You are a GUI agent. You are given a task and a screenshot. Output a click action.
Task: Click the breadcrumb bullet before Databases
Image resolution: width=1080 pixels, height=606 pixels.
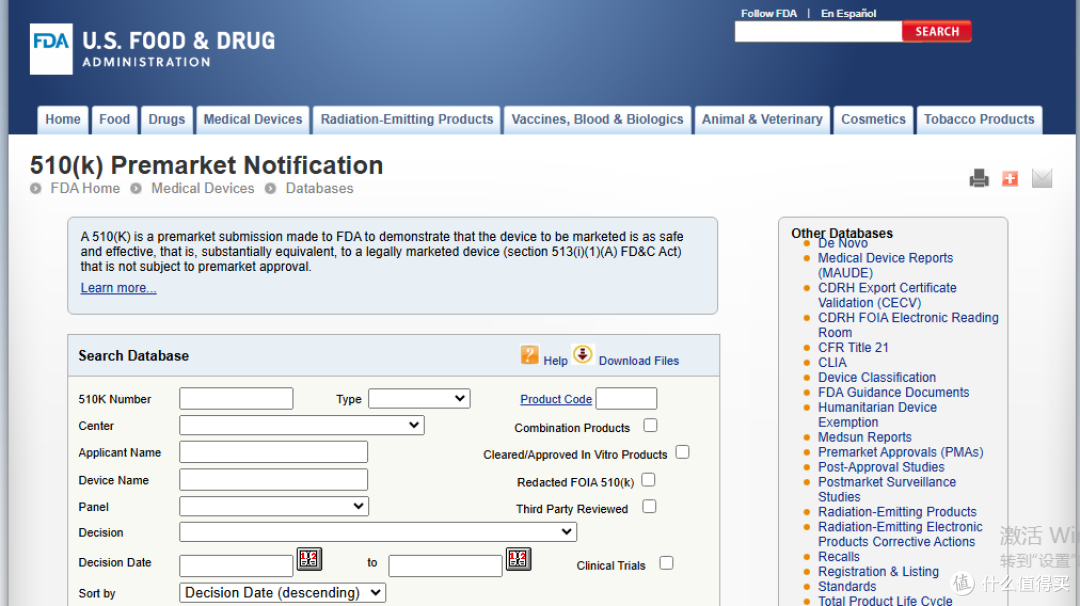271,189
